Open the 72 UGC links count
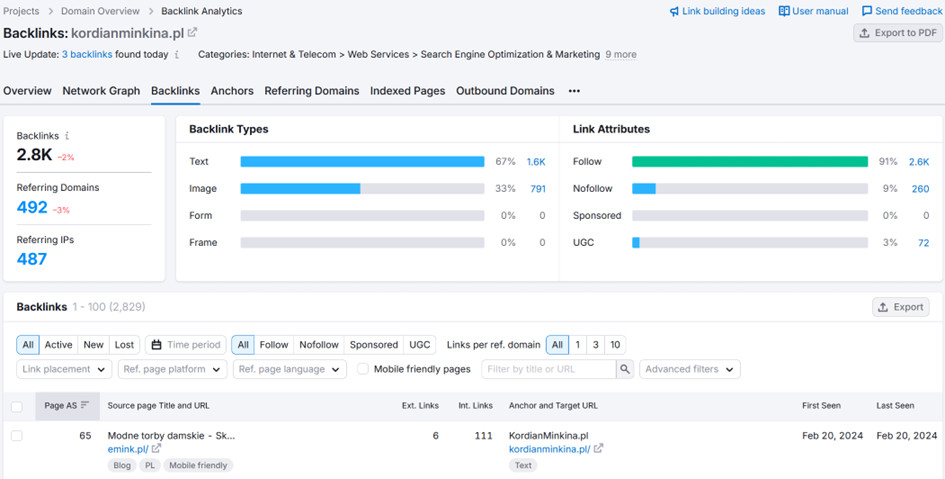The height and width of the screenshot is (479, 945). pos(923,243)
